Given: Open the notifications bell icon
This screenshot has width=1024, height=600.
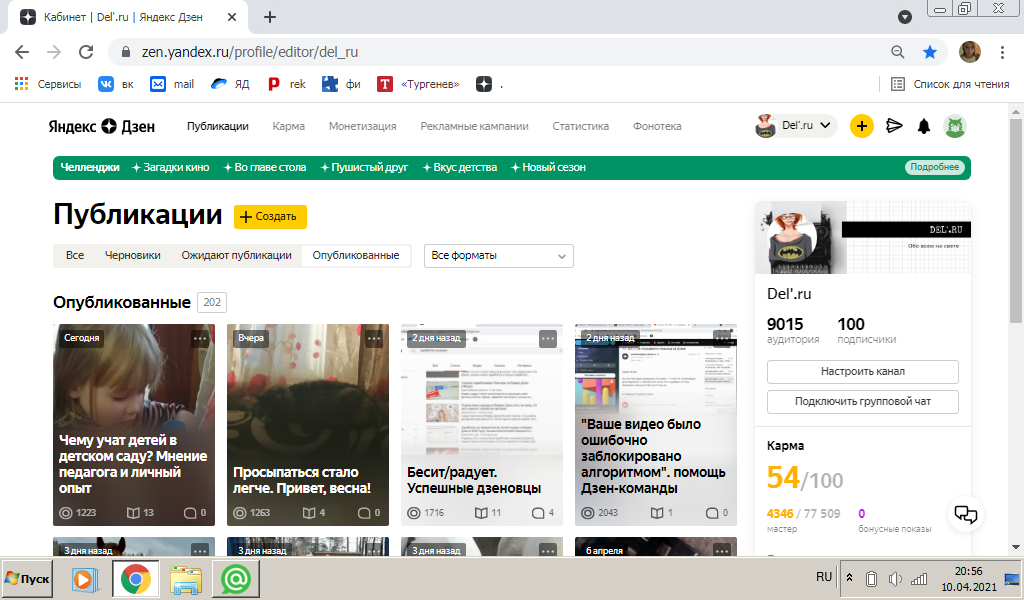Looking at the screenshot, I should coord(923,126).
